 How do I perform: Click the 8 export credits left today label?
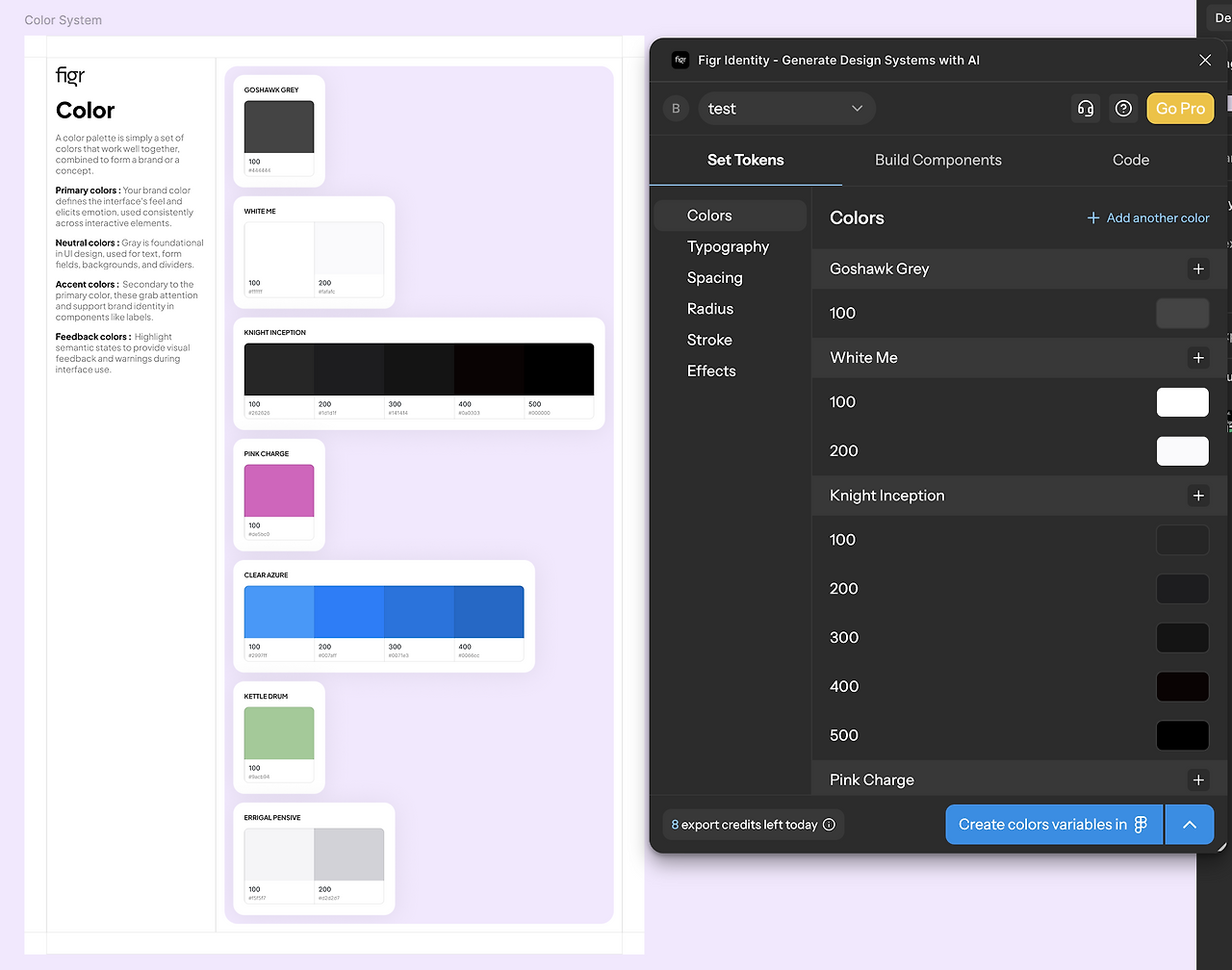point(744,825)
